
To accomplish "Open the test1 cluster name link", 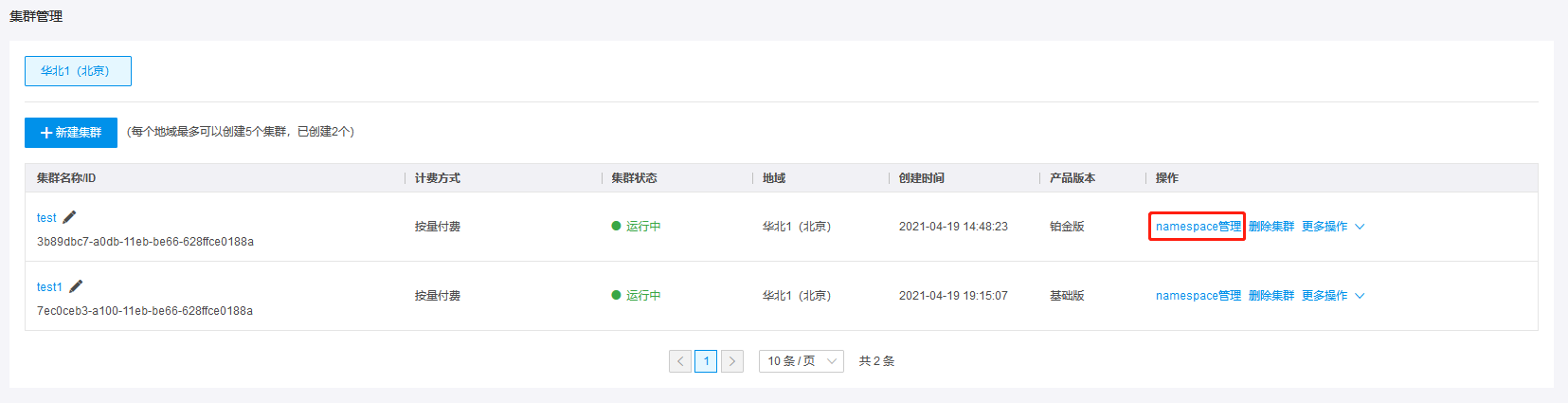I will (x=49, y=287).
